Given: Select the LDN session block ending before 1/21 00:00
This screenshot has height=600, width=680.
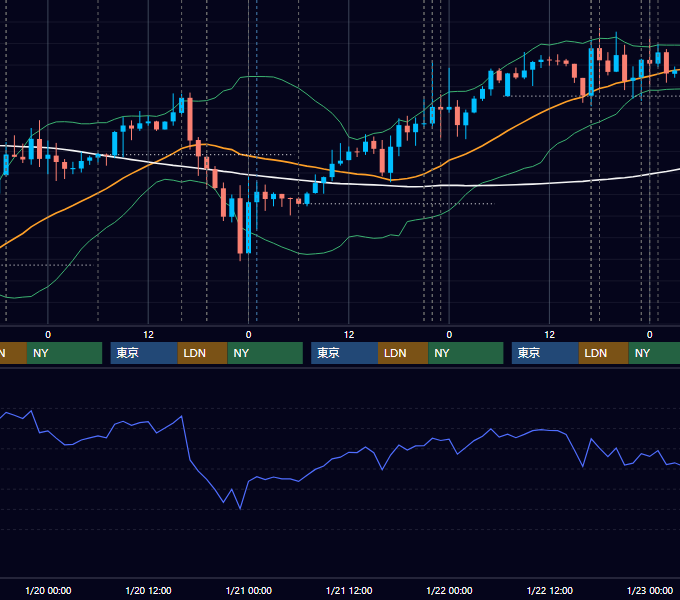Looking at the screenshot, I should coord(203,353).
